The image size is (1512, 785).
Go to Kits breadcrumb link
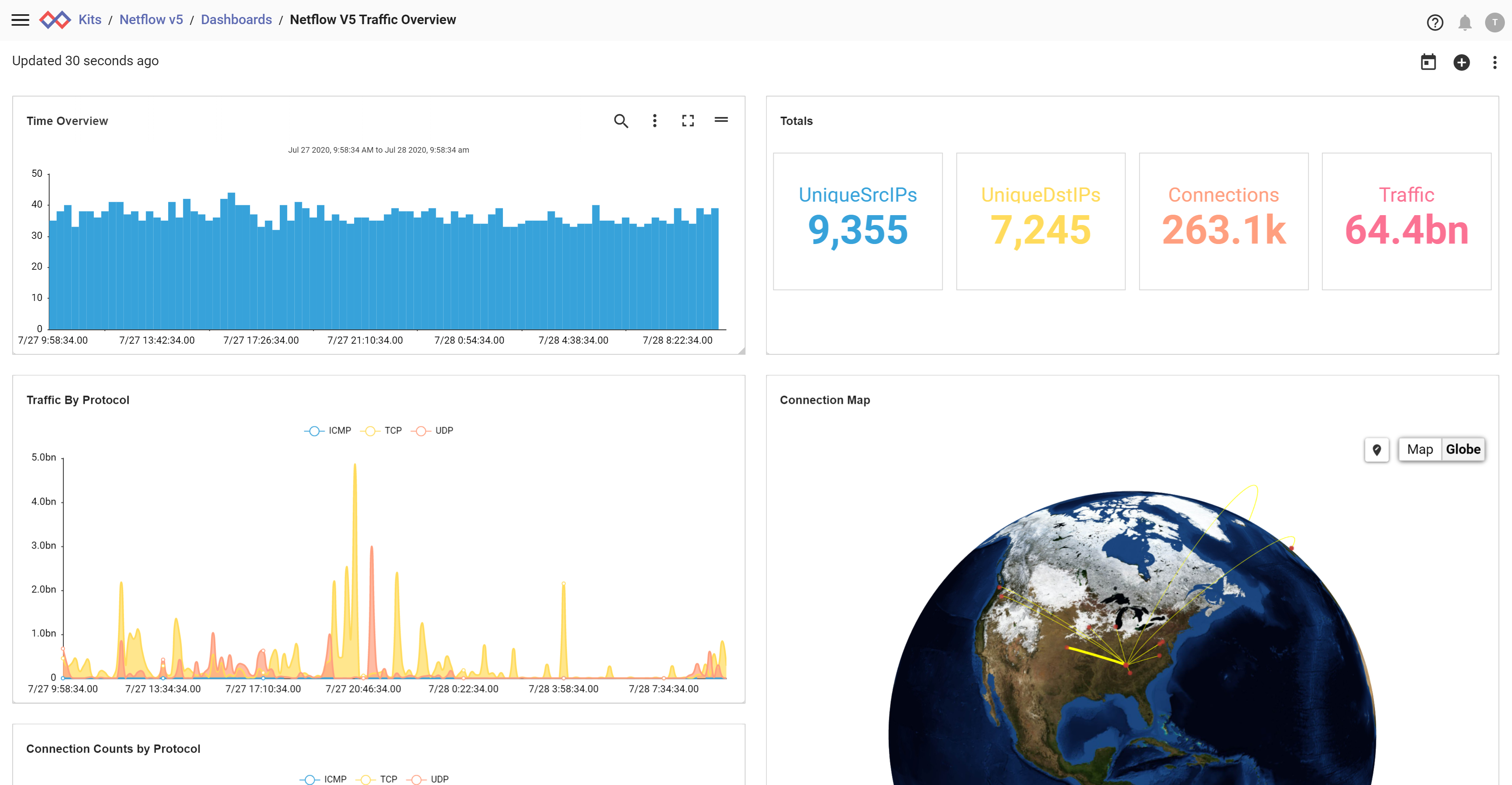pos(90,20)
